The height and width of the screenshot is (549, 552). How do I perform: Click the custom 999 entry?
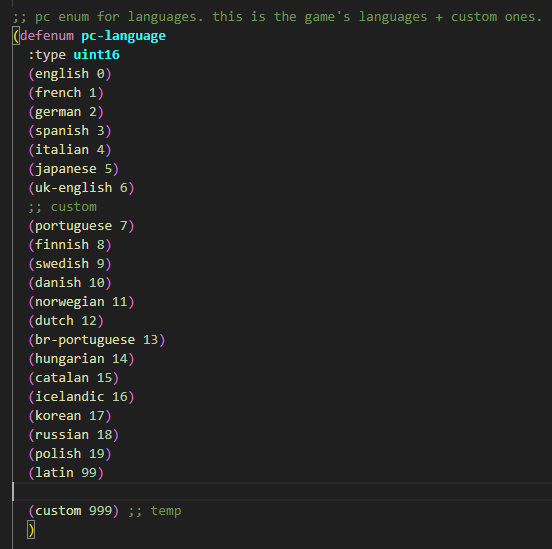74,511
